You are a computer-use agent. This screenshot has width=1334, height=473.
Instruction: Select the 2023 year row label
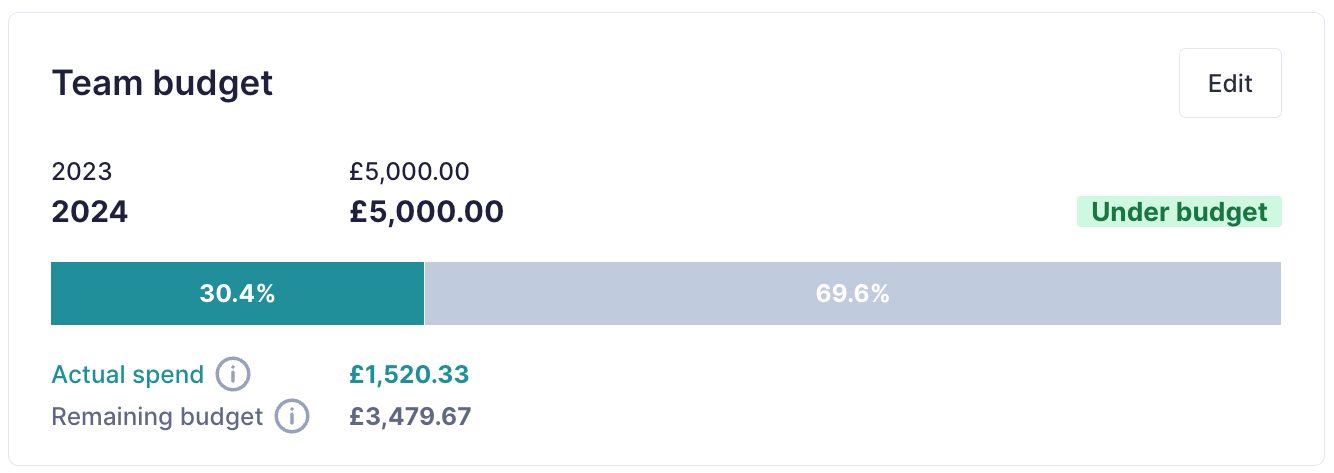pos(82,171)
